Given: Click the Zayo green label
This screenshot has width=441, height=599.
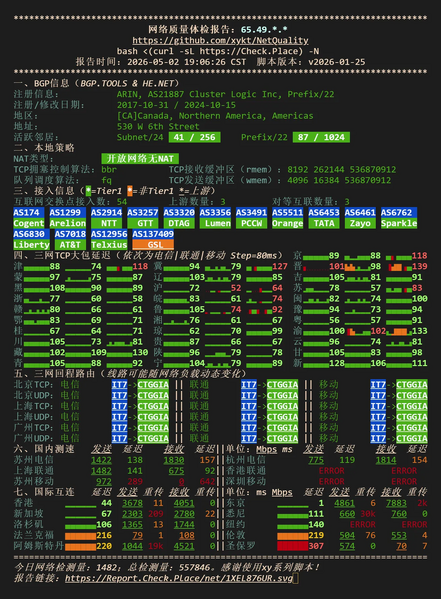Looking at the screenshot, I should [360, 223].
